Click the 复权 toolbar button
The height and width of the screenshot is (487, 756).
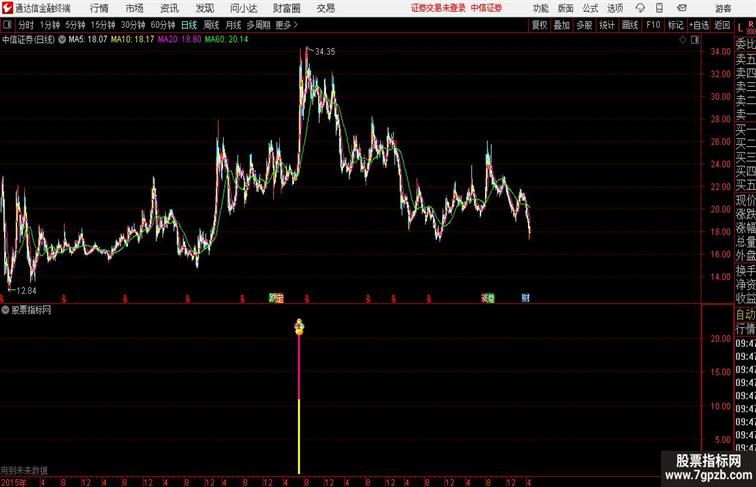click(x=540, y=25)
